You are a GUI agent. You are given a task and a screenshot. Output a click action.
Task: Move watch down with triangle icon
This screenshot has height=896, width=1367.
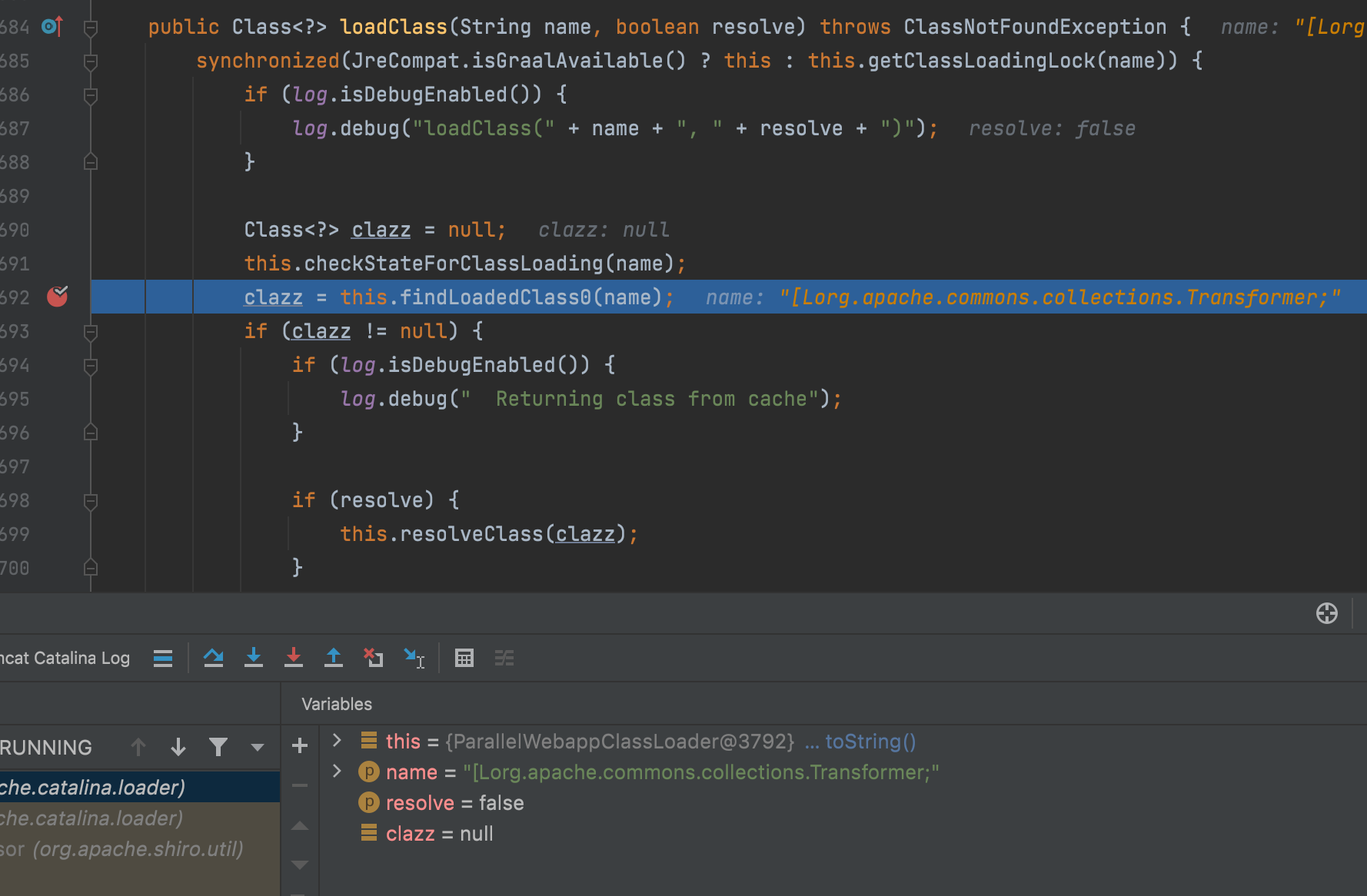[x=300, y=864]
